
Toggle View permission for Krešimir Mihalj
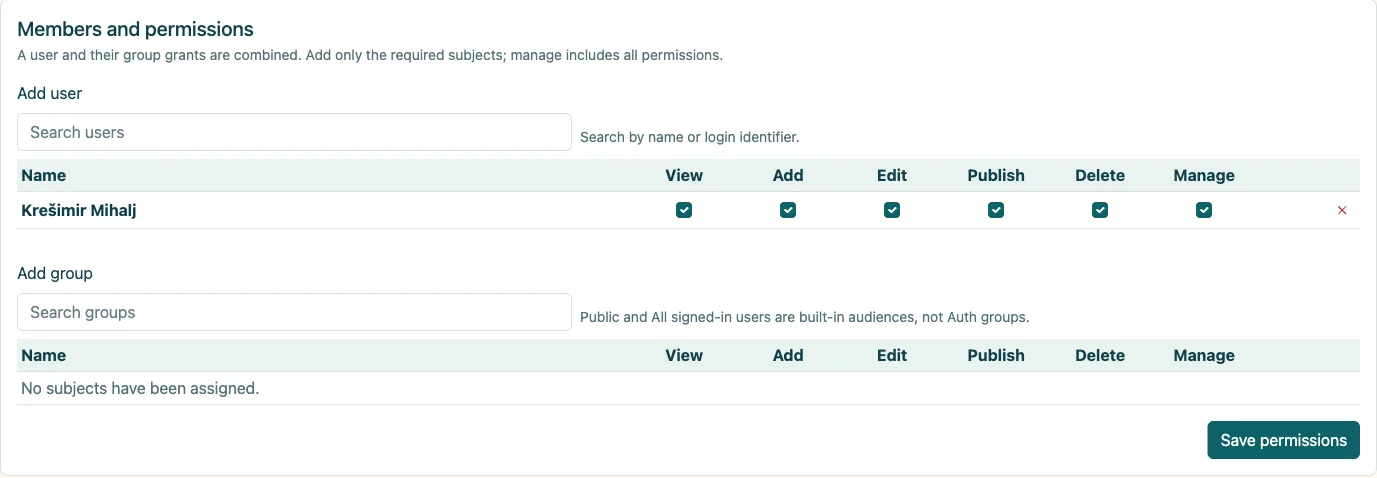(684, 210)
